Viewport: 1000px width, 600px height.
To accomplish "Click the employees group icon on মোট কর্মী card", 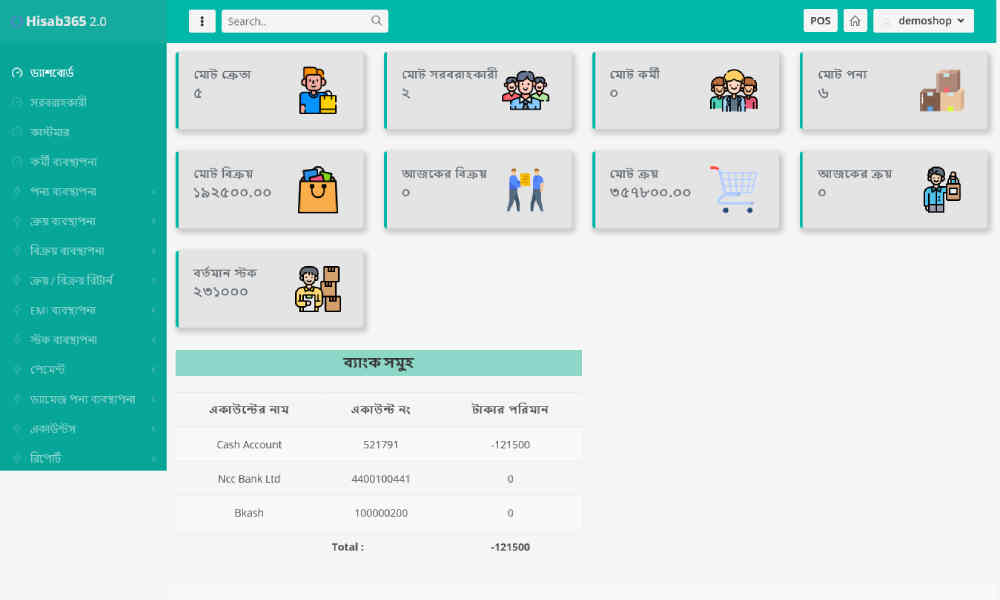I will [734, 91].
